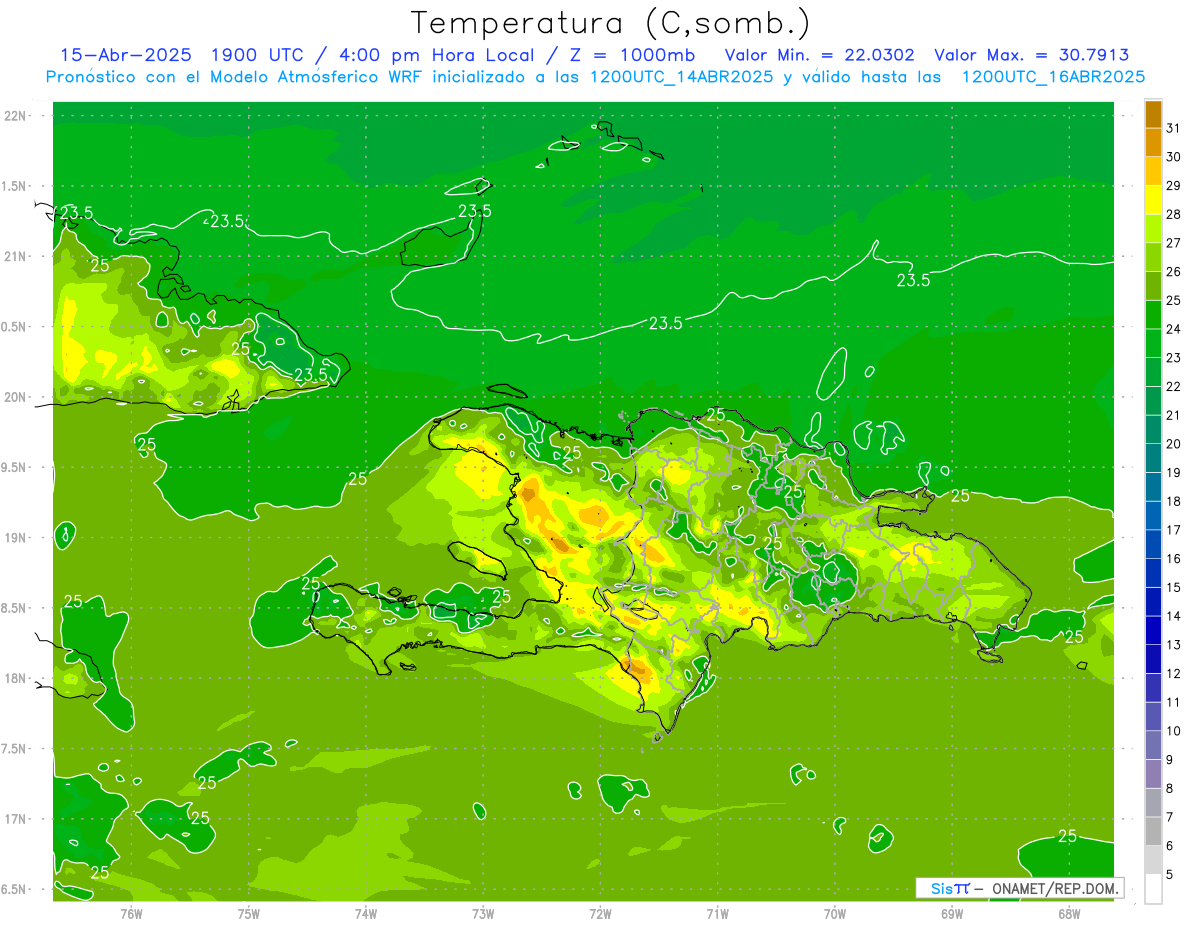Click the '22N' latitude axis label
This screenshot has width=1200, height=927.
pyautogui.click(x=16, y=116)
